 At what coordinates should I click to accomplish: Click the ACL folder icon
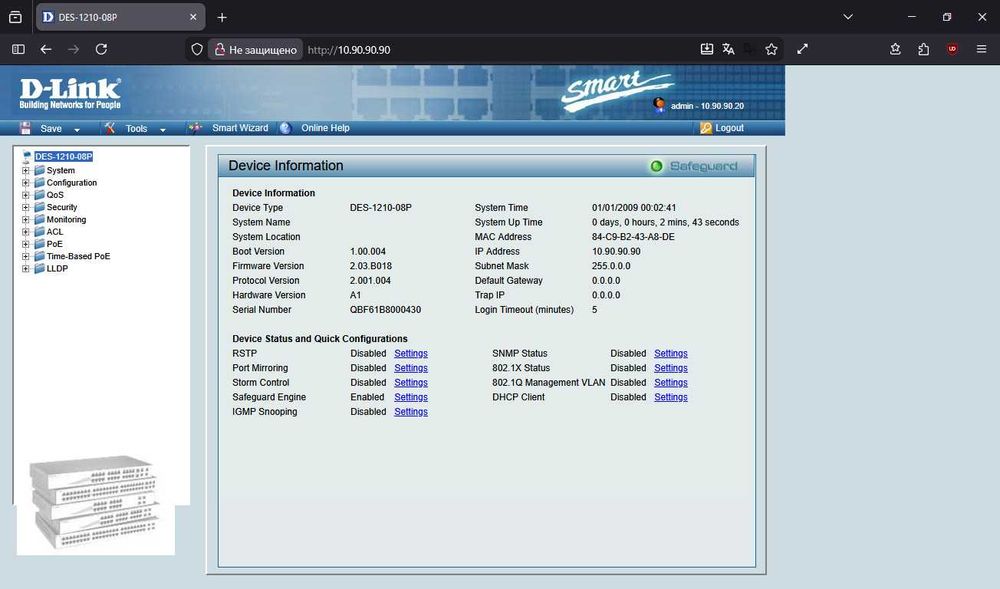coord(40,231)
